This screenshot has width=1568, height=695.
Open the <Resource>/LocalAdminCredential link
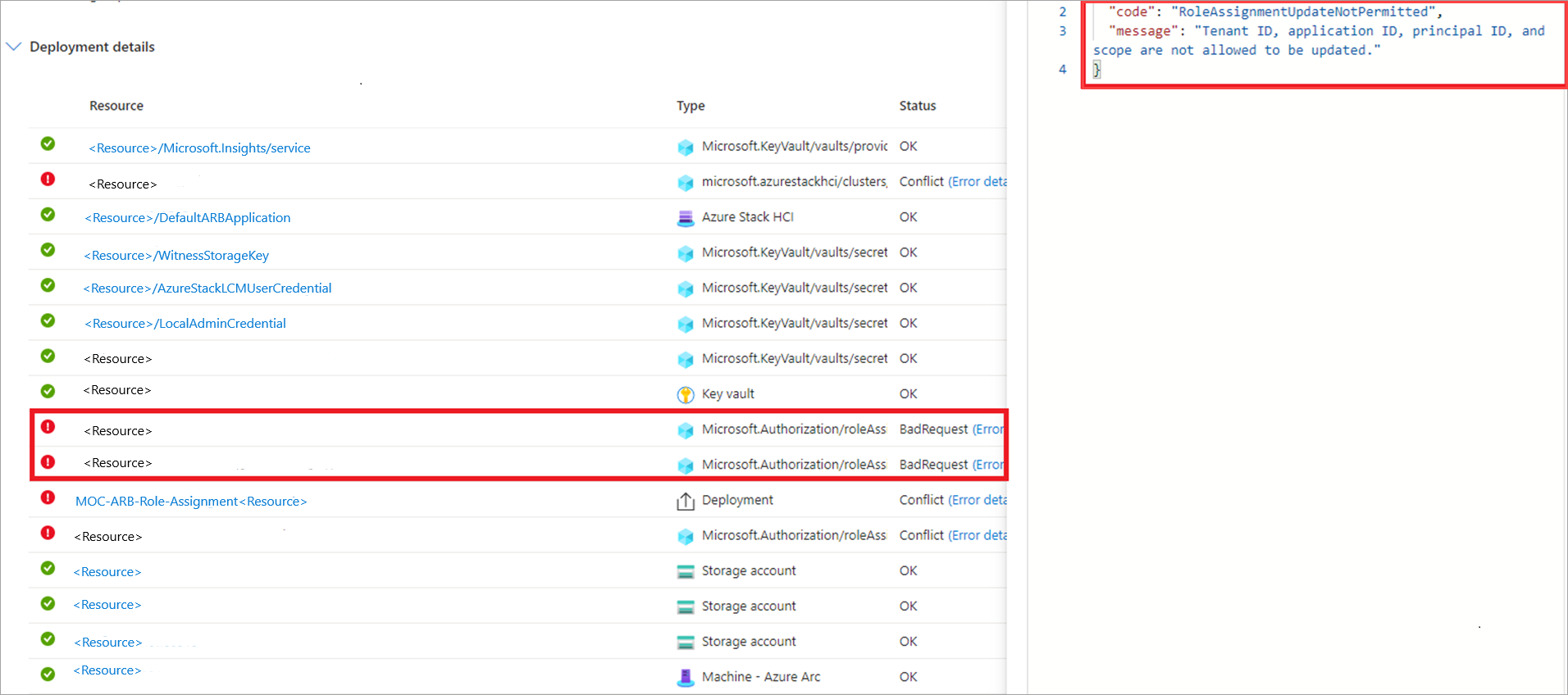[185, 324]
